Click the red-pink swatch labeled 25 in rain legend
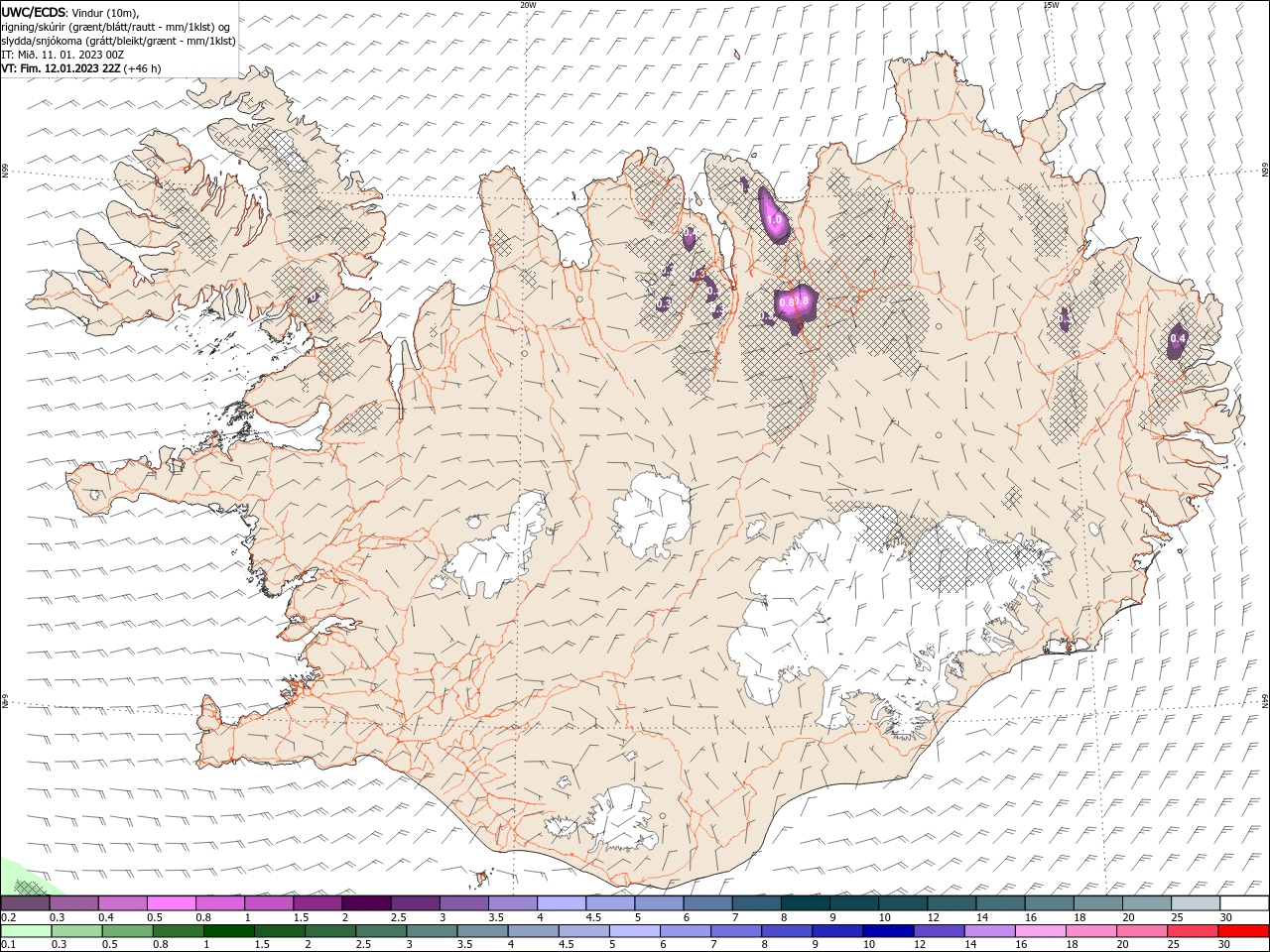1270x952 pixels. point(1193,931)
